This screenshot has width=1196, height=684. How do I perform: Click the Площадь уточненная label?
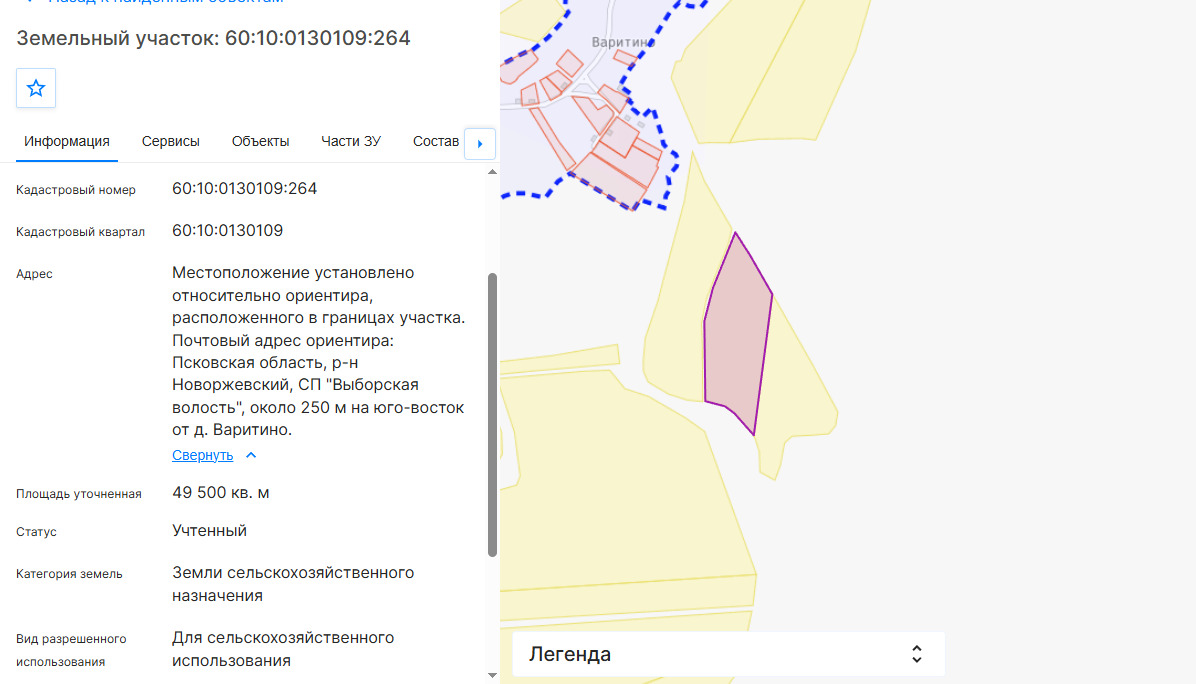tap(79, 494)
